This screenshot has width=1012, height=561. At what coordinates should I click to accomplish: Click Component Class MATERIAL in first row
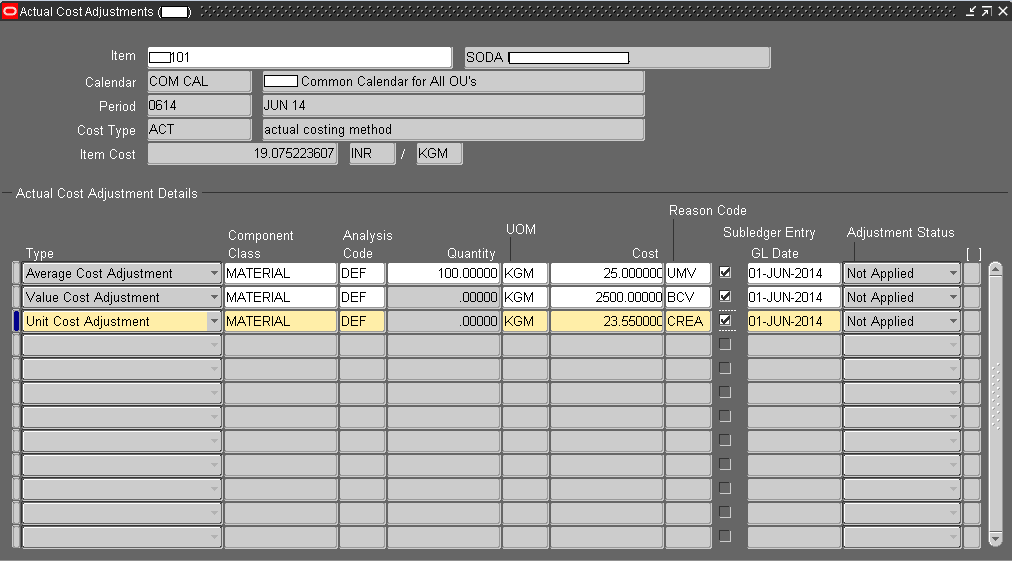280,274
